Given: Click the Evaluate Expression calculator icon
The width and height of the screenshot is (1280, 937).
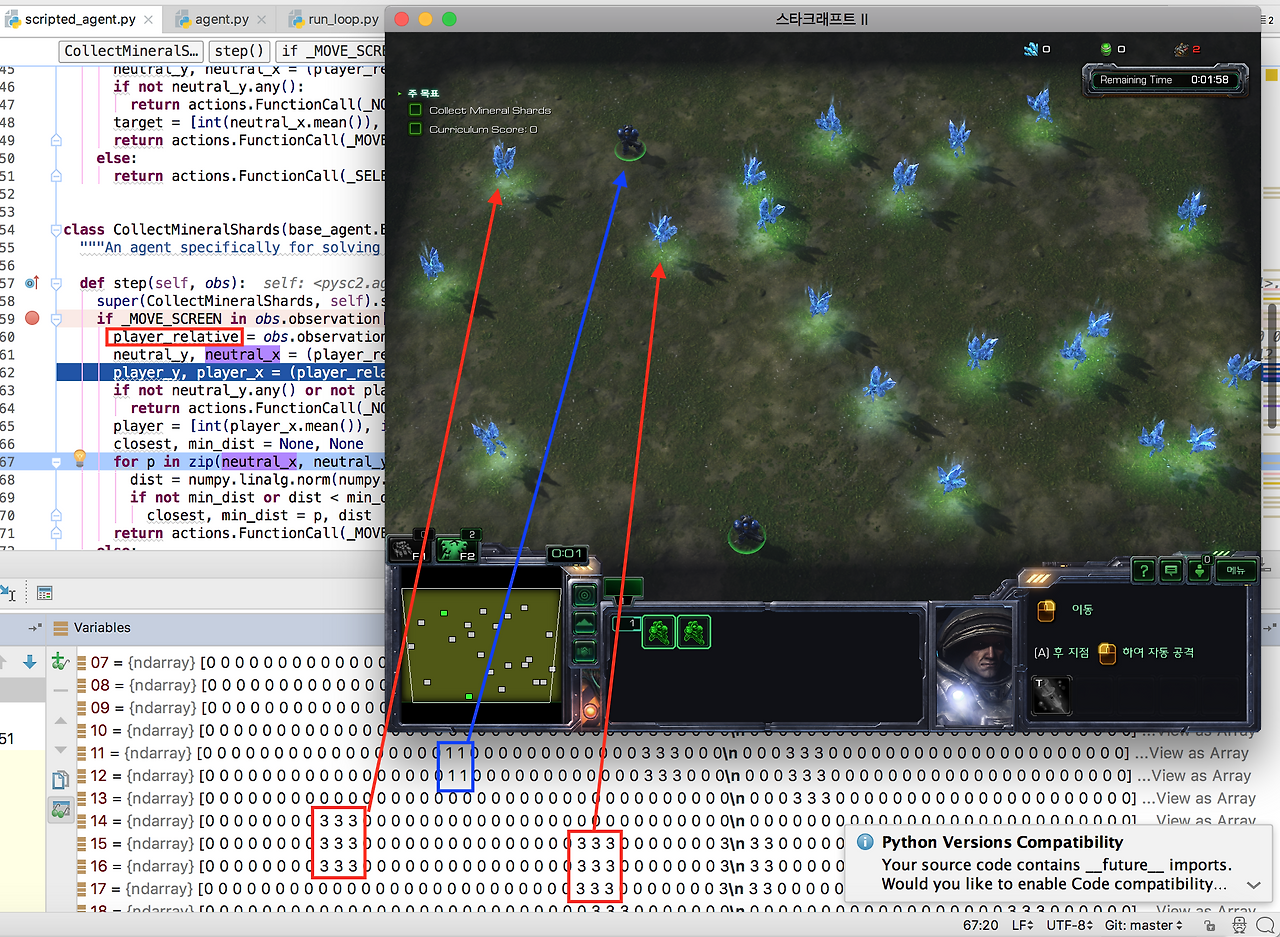Looking at the screenshot, I should click(43, 593).
